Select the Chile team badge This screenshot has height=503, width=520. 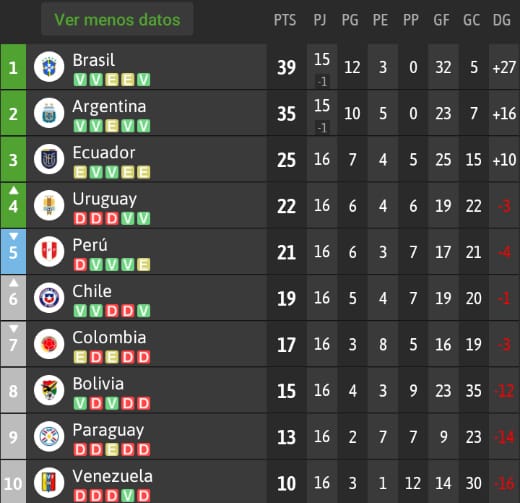coord(49,298)
